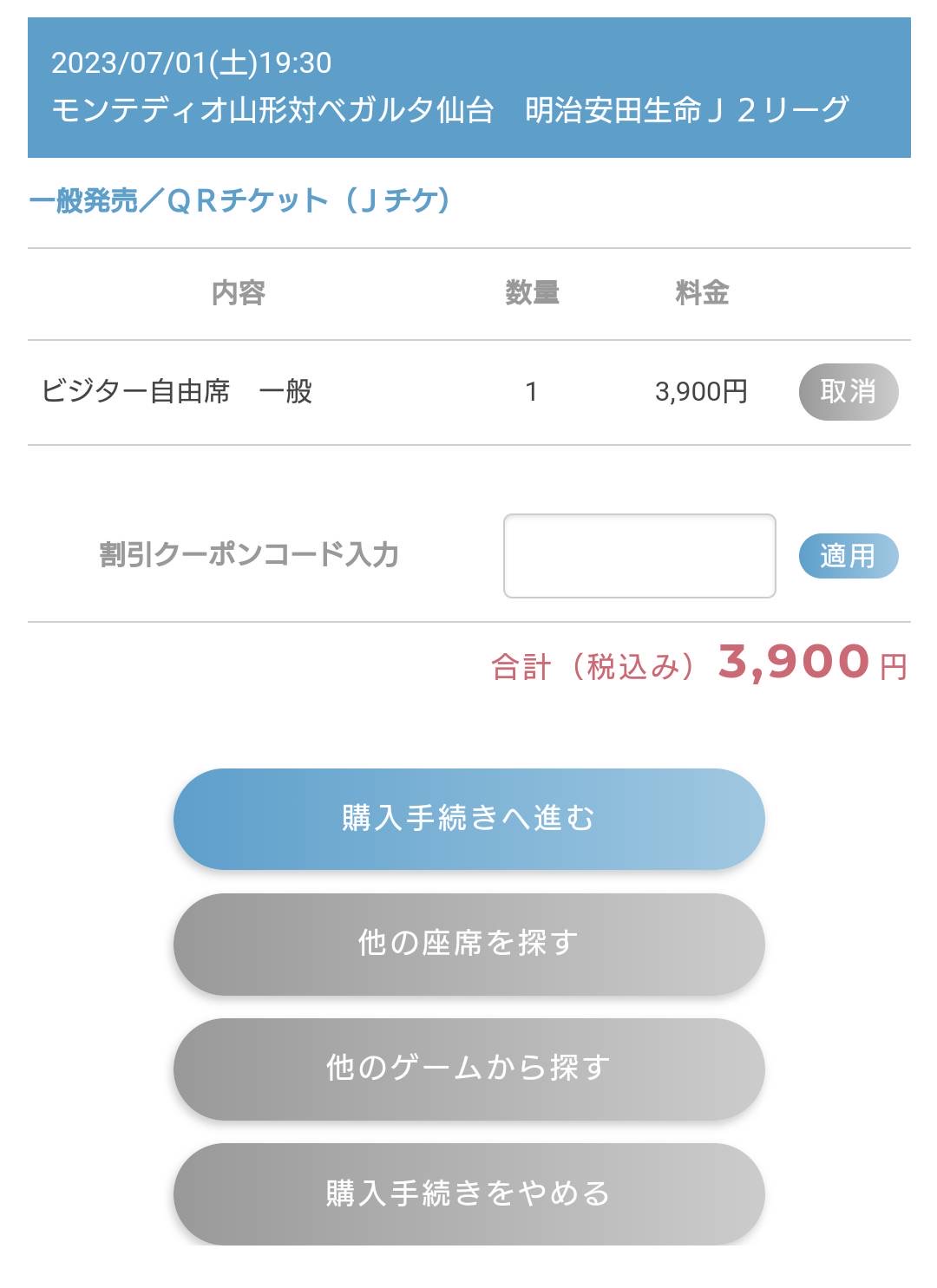Screen dimensions: 937x1288
Task: Select the 一般発売／ＱＲチケット（Ｊチケ） heading
Action: coord(240,201)
